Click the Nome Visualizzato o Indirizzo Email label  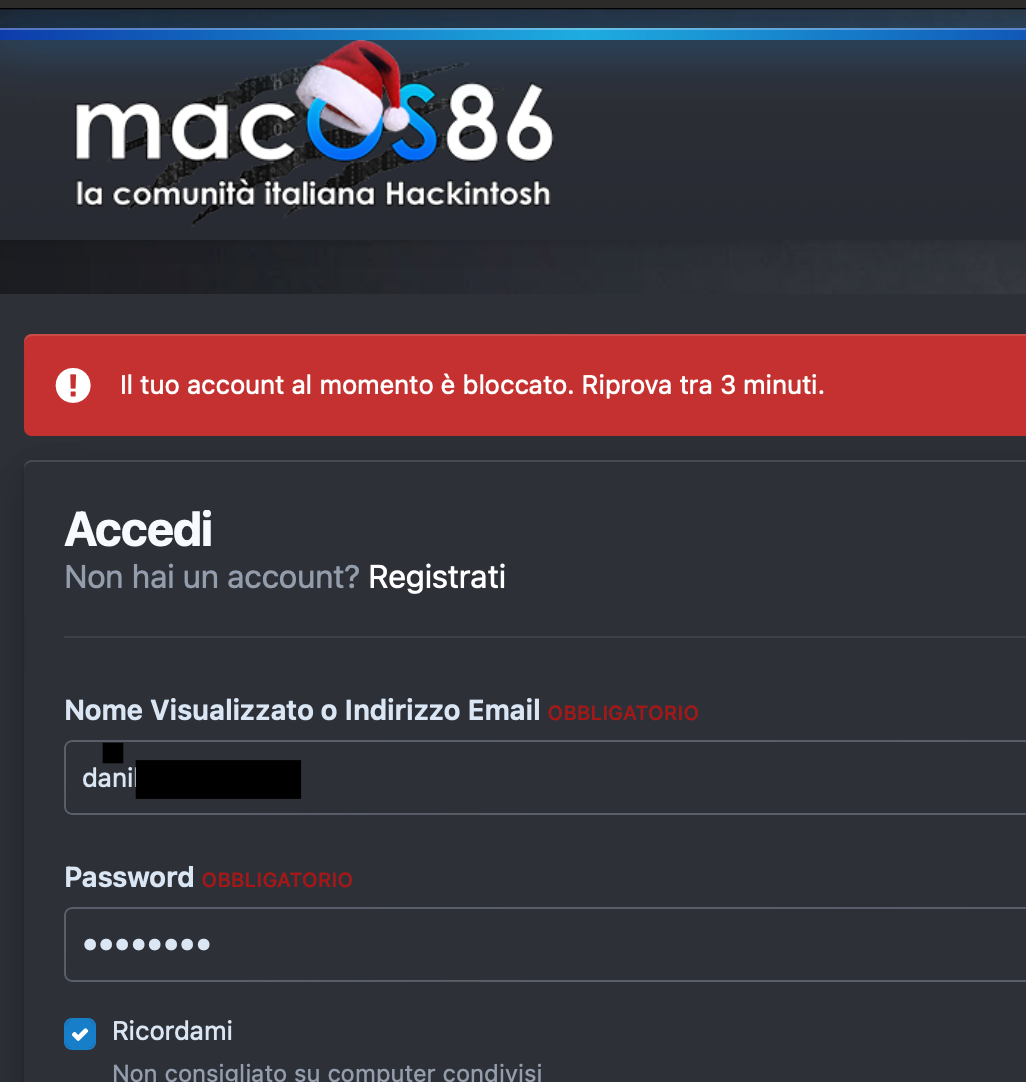(x=302, y=711)
